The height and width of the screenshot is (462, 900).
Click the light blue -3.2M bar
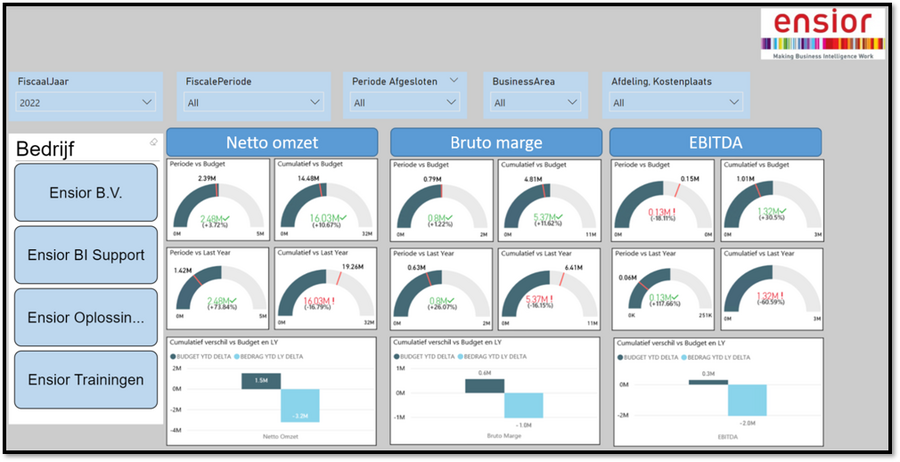point(300,405)
